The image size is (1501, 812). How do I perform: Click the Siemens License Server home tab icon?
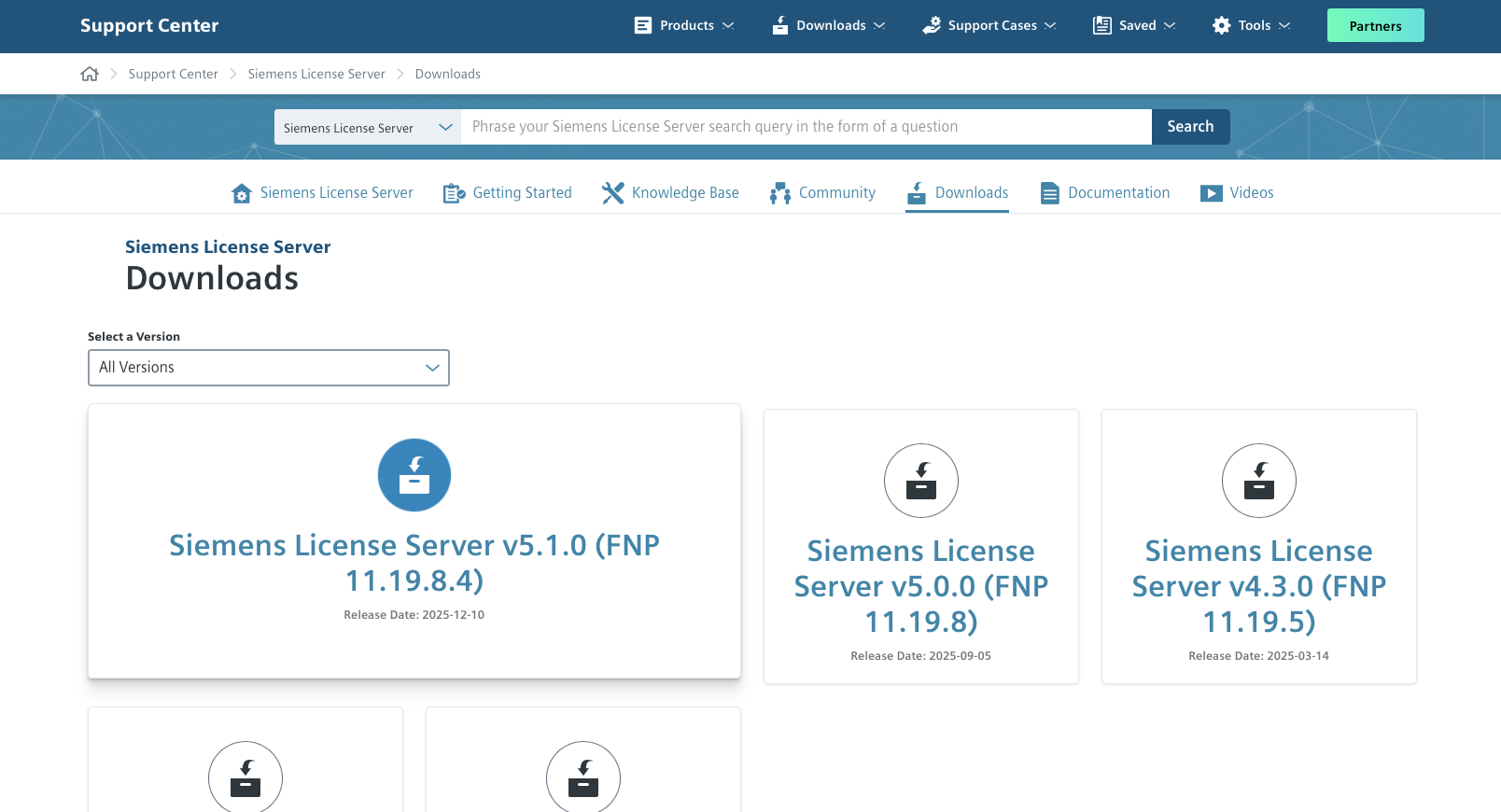242,193
